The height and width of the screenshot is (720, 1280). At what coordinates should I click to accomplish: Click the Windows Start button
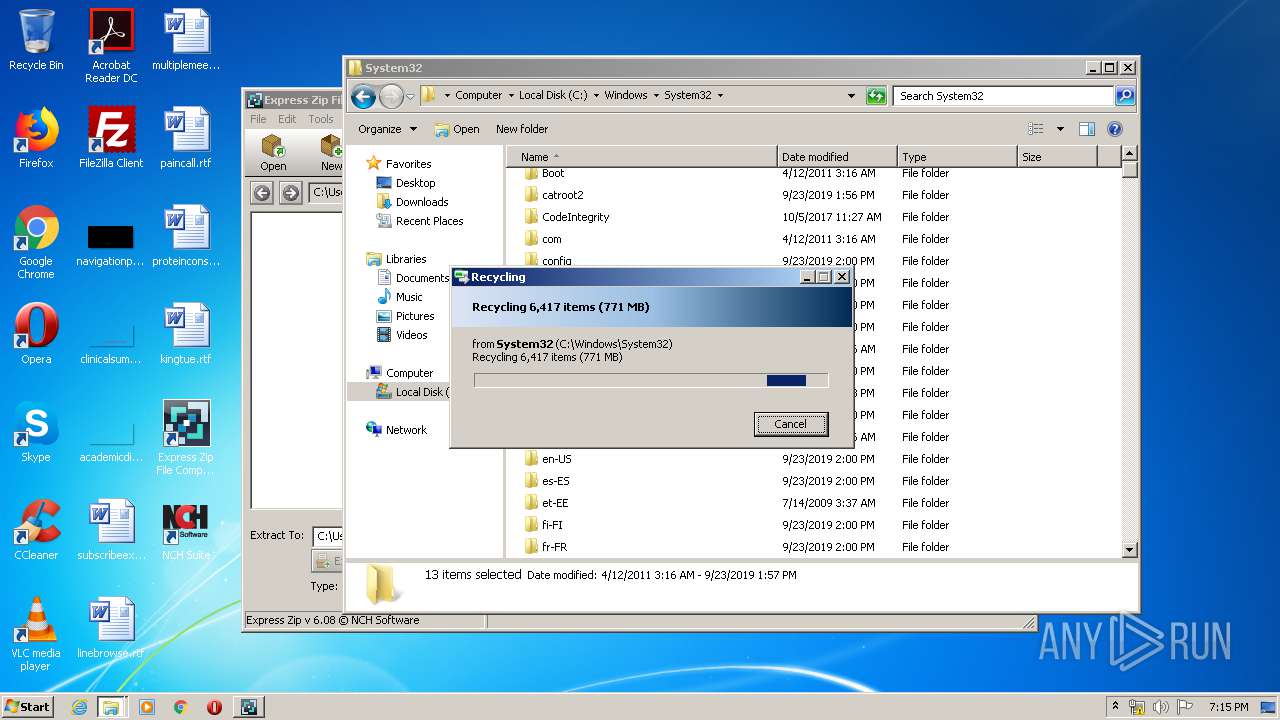(x=28, y=707)
